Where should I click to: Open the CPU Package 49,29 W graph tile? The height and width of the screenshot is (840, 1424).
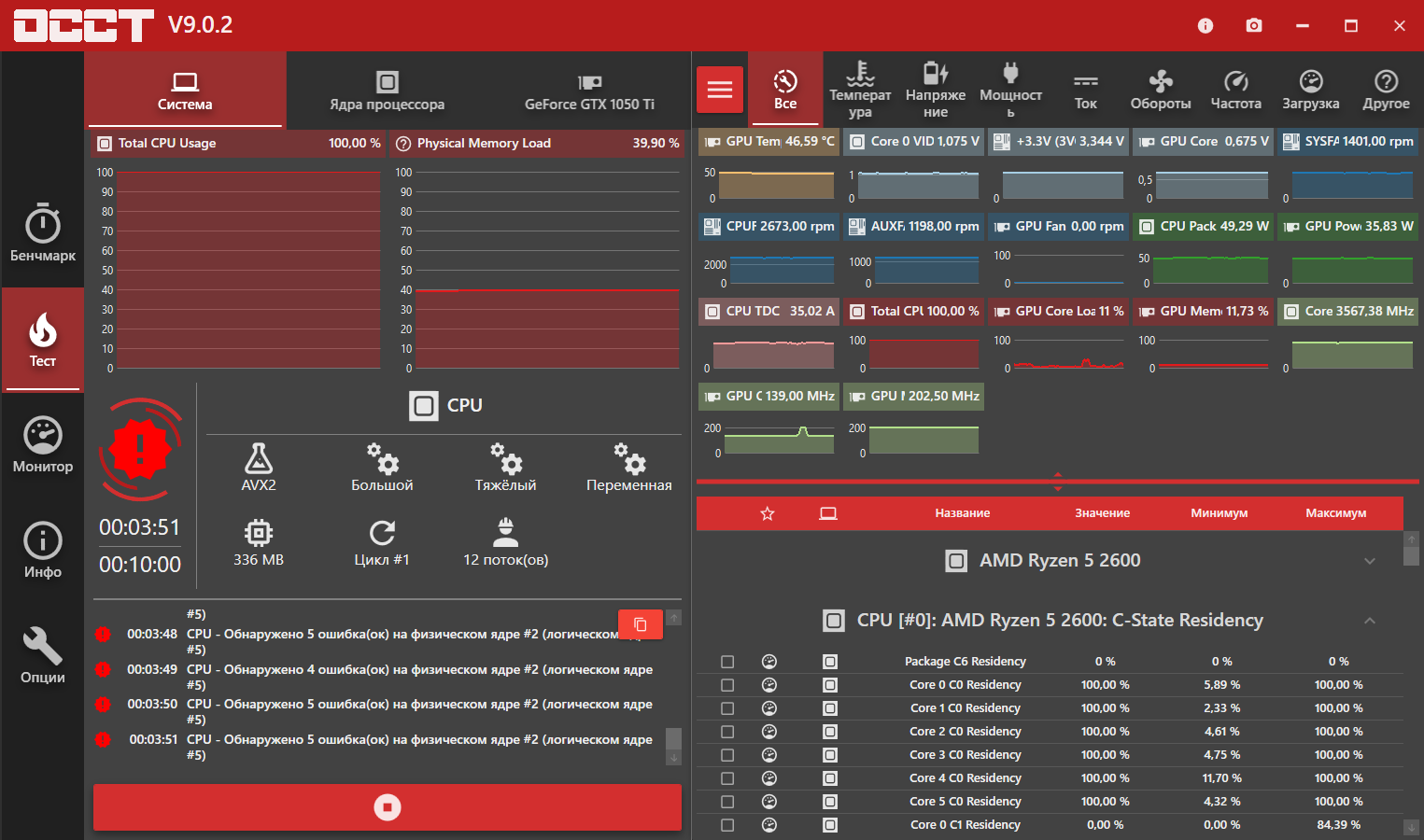[x=1203, y=253]
